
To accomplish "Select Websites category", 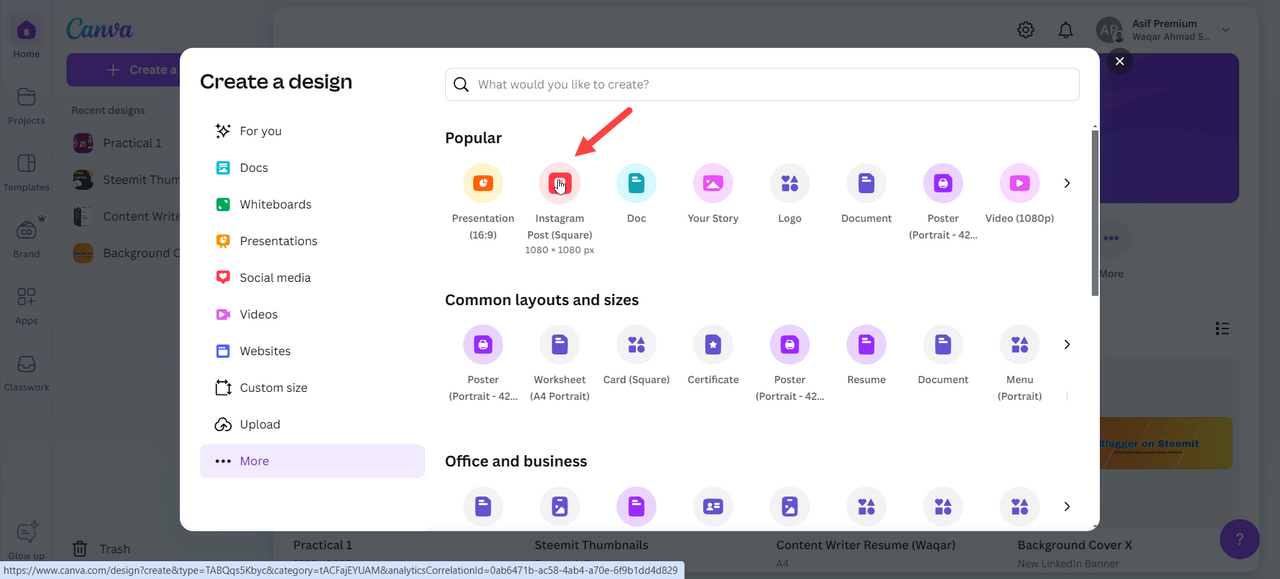I will pyautogui.click(x=312, y=351).
